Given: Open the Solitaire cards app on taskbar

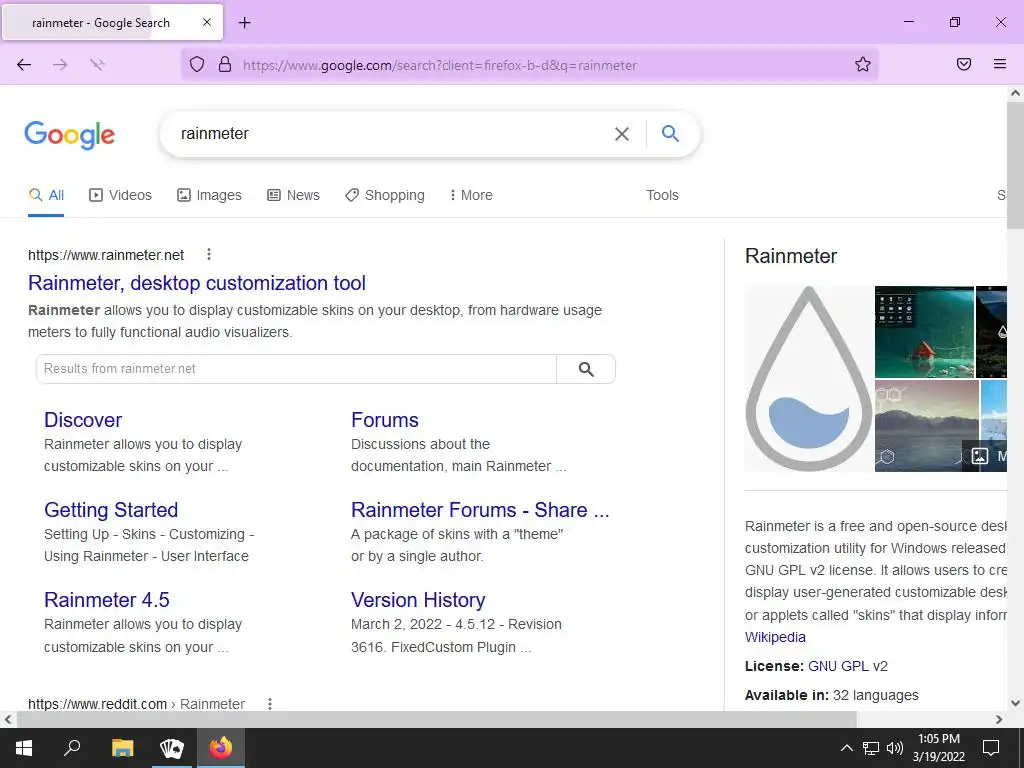Looking at the screenshot, I should pyautogui.click(x=171, y=748).
